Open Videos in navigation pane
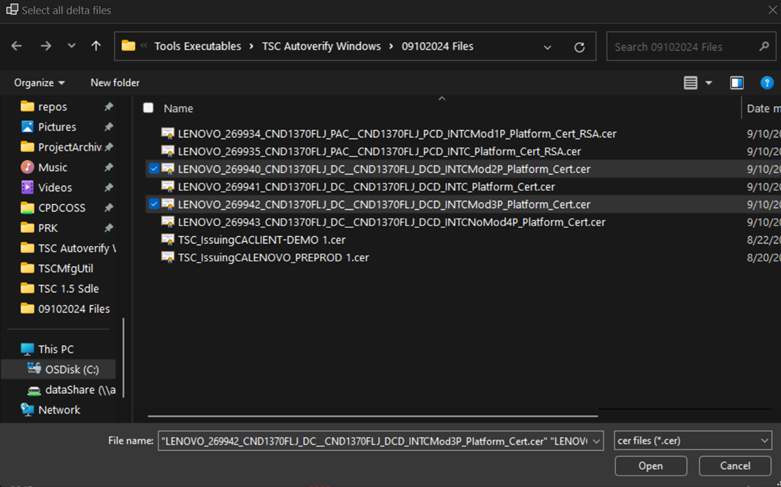781x487 pixels. coord(55,188)
